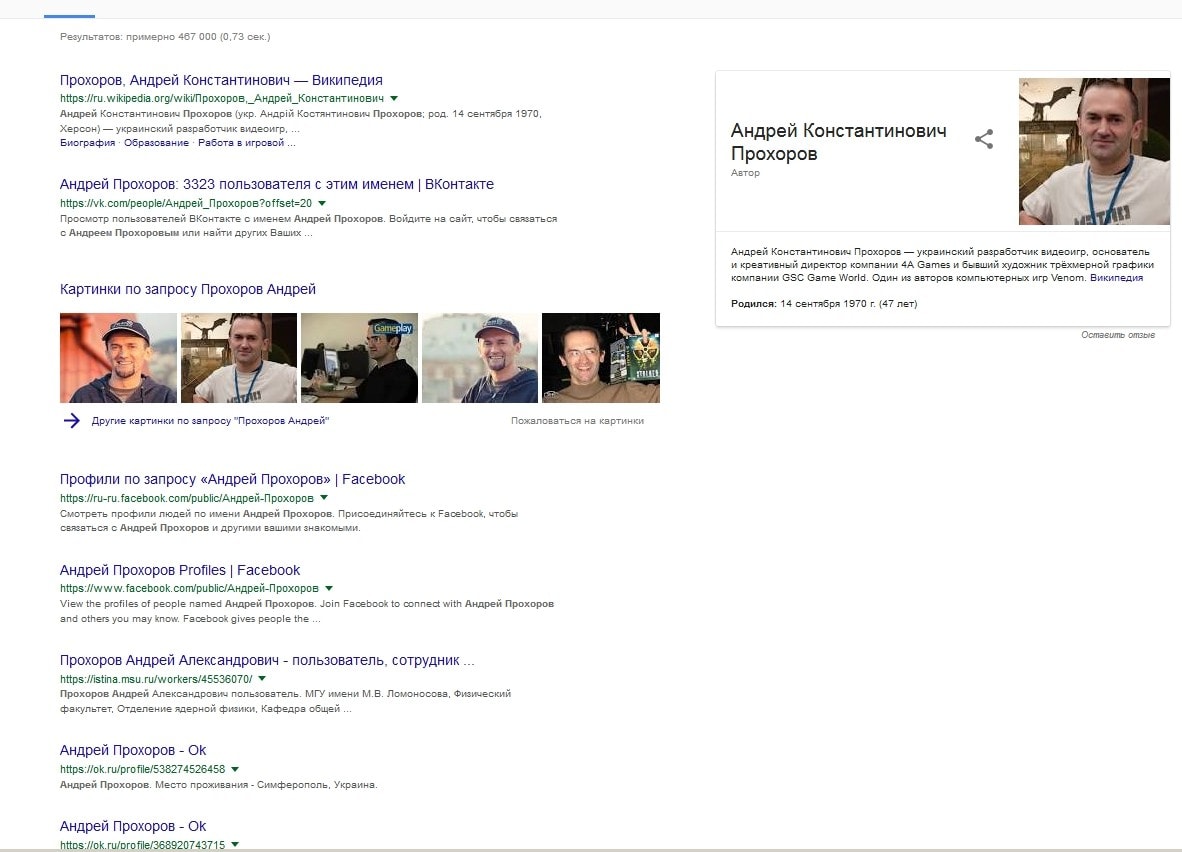
Task: Click the https://vk.com/people/Андрей_Прохоров?offset=20 URL text
Action: pyautogui.click(x=185, y=203)
